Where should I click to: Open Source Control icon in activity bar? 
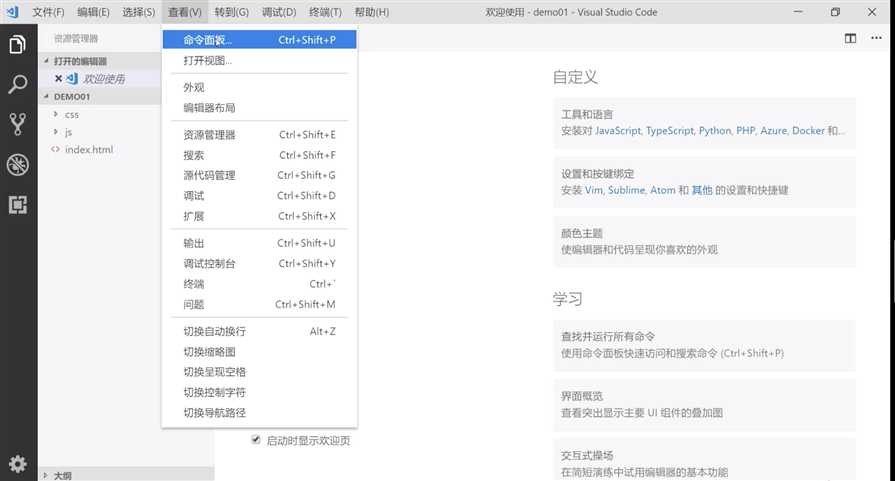click(x=18, y=124)
